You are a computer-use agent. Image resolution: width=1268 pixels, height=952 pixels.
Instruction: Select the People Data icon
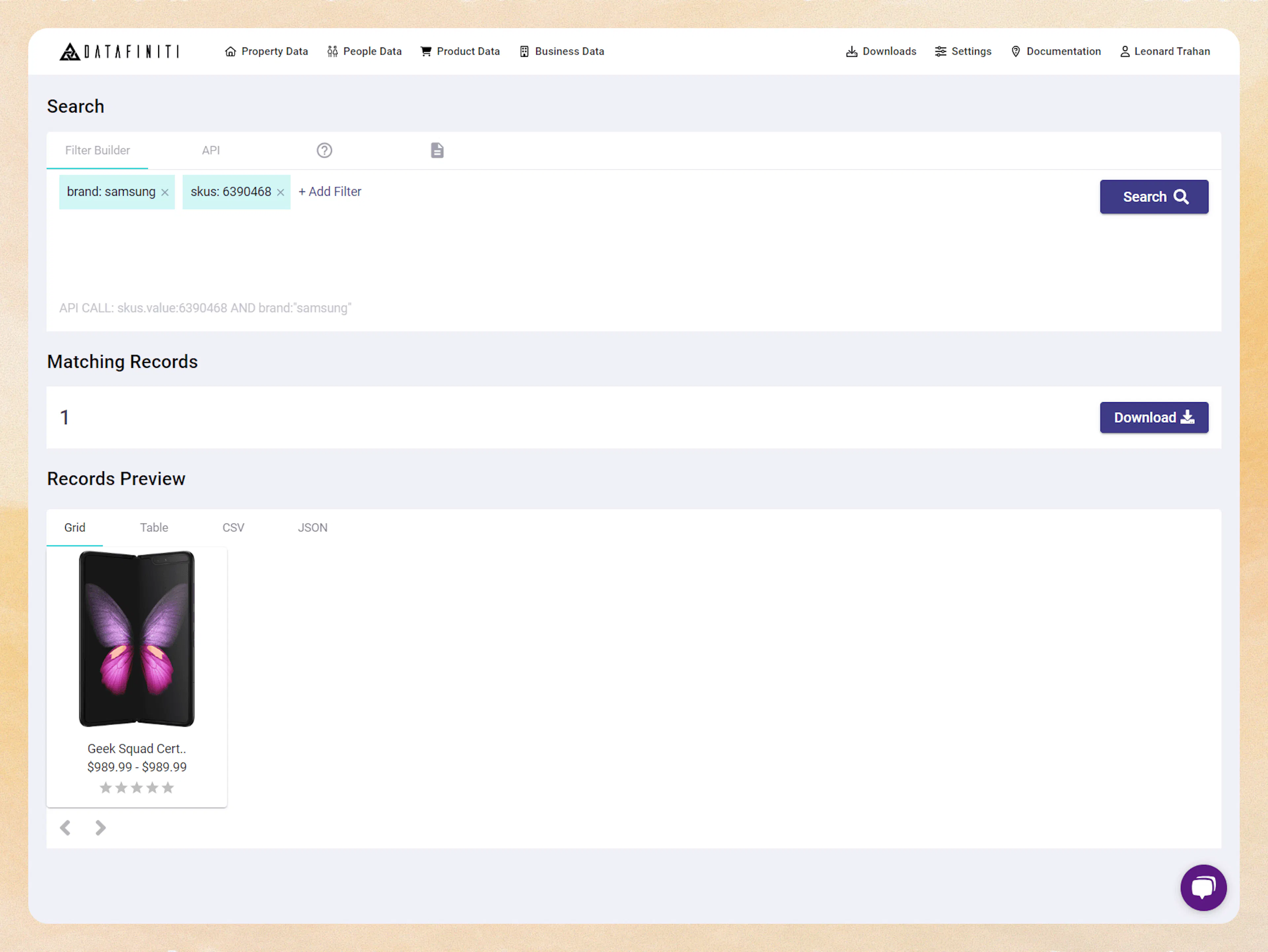(x=333, y=51)
